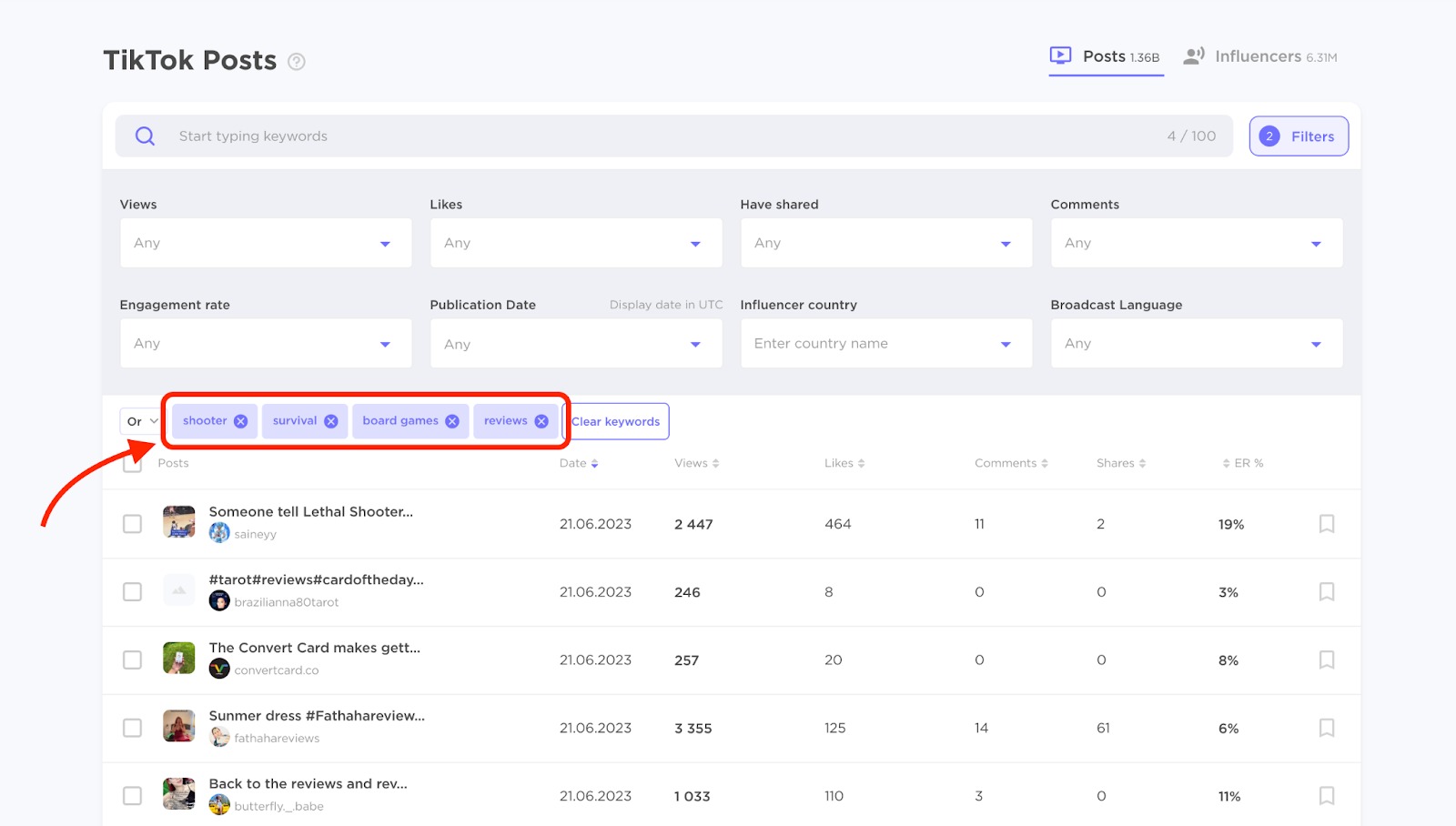Switch to the Posts tab
Screen dimensions: 1456x826
pyautogui.click(x=1106, y=56)
